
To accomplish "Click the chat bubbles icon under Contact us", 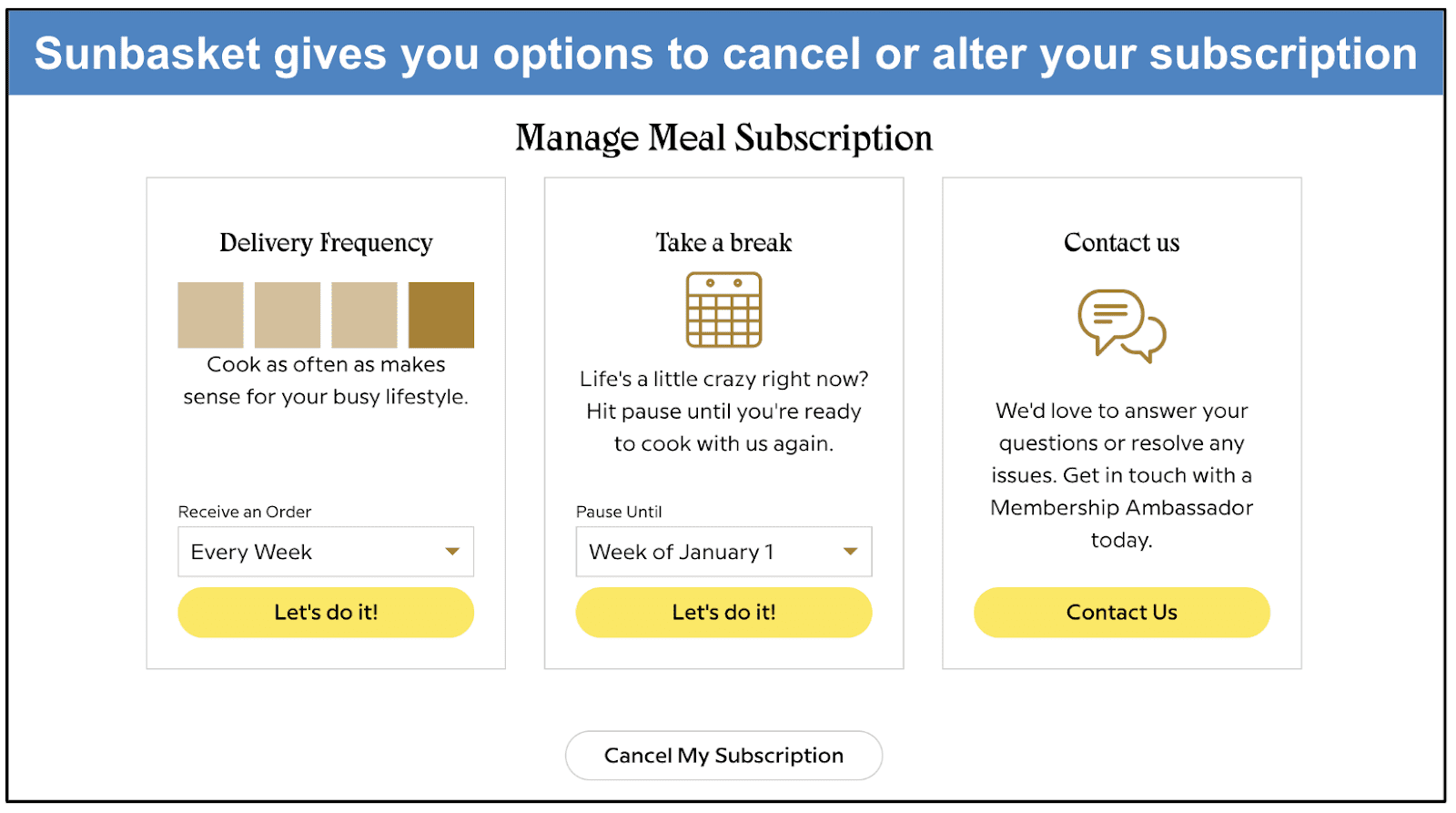I will tap(1122, 326).
